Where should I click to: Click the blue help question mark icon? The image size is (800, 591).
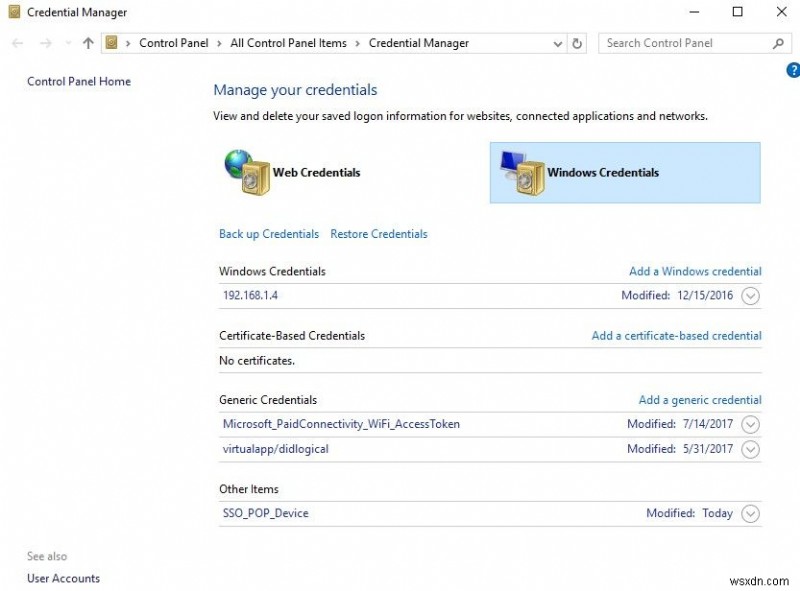click(793, 70)
